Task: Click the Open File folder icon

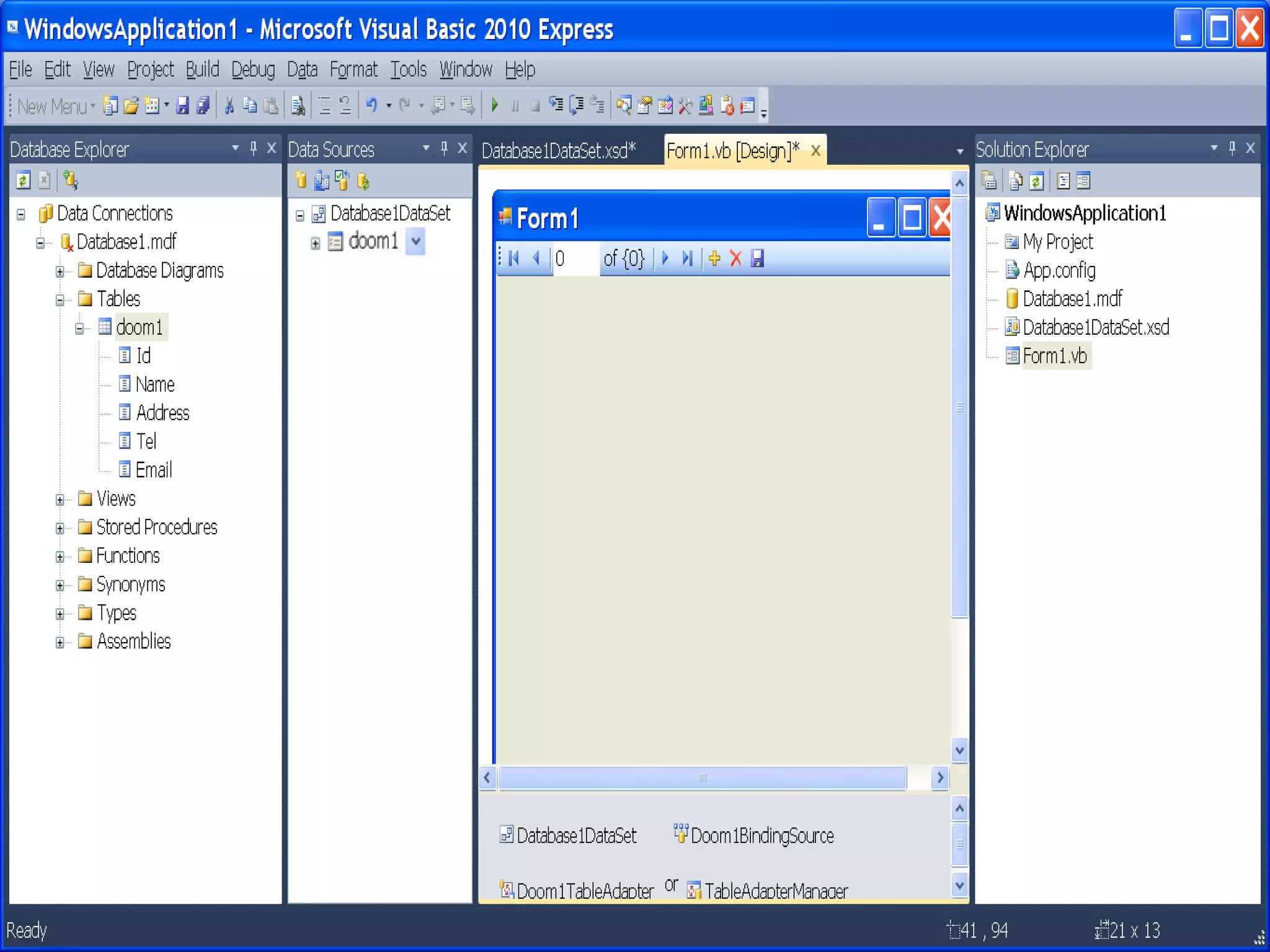Action: [131, 106]
